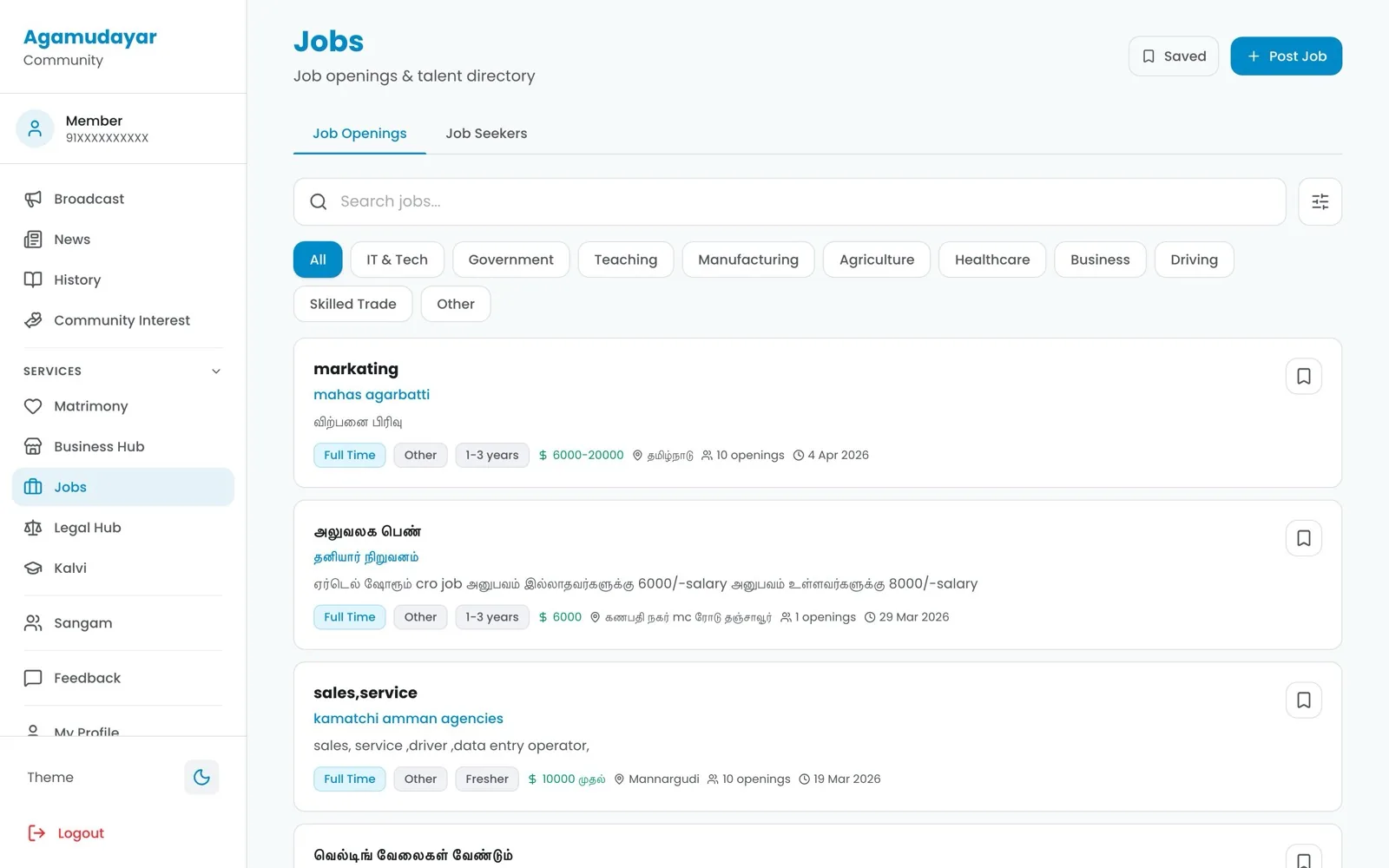Filter jobs by Skilled Trade
Image resolution: width=1389 pixels, height=868 pixels.
click(x=352, y=304)
